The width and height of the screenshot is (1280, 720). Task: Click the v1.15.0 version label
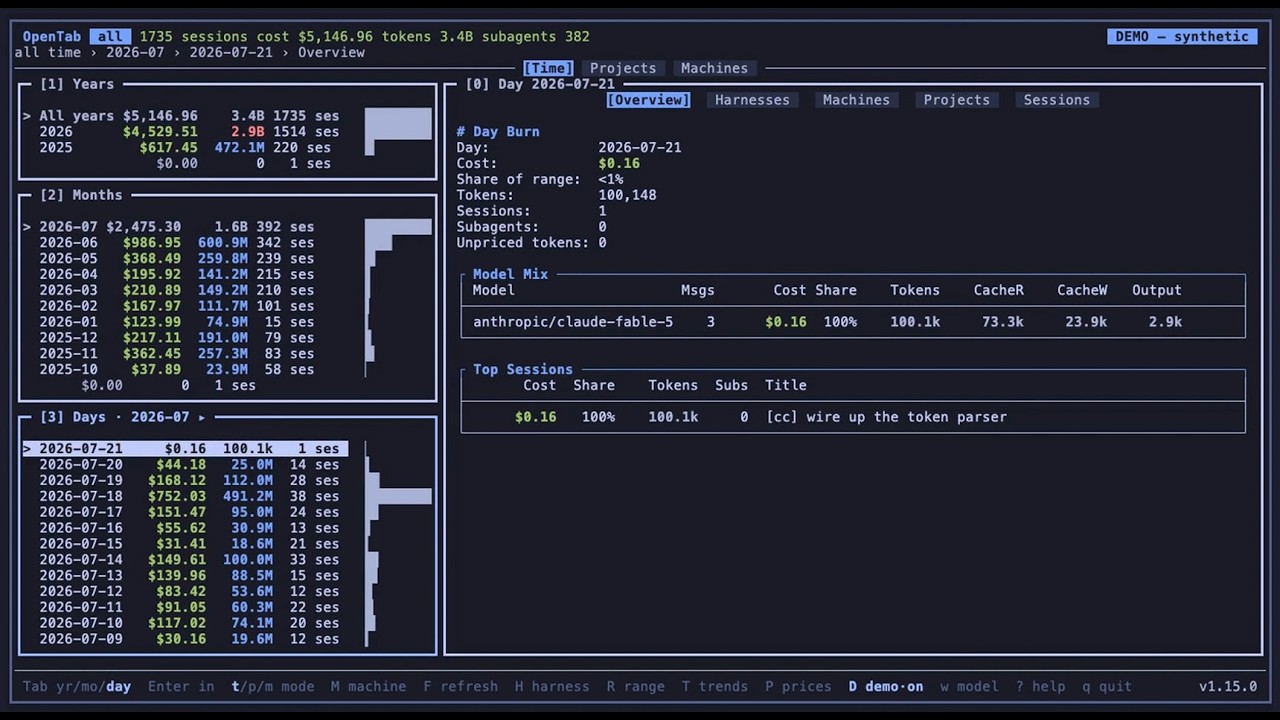[1228, 687]
